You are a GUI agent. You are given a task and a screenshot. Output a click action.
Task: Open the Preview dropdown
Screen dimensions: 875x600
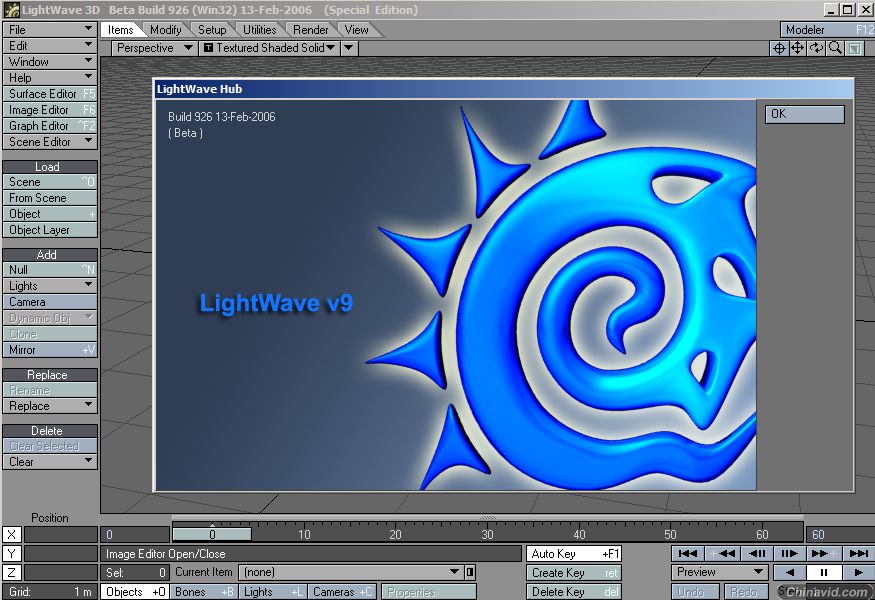720,572
